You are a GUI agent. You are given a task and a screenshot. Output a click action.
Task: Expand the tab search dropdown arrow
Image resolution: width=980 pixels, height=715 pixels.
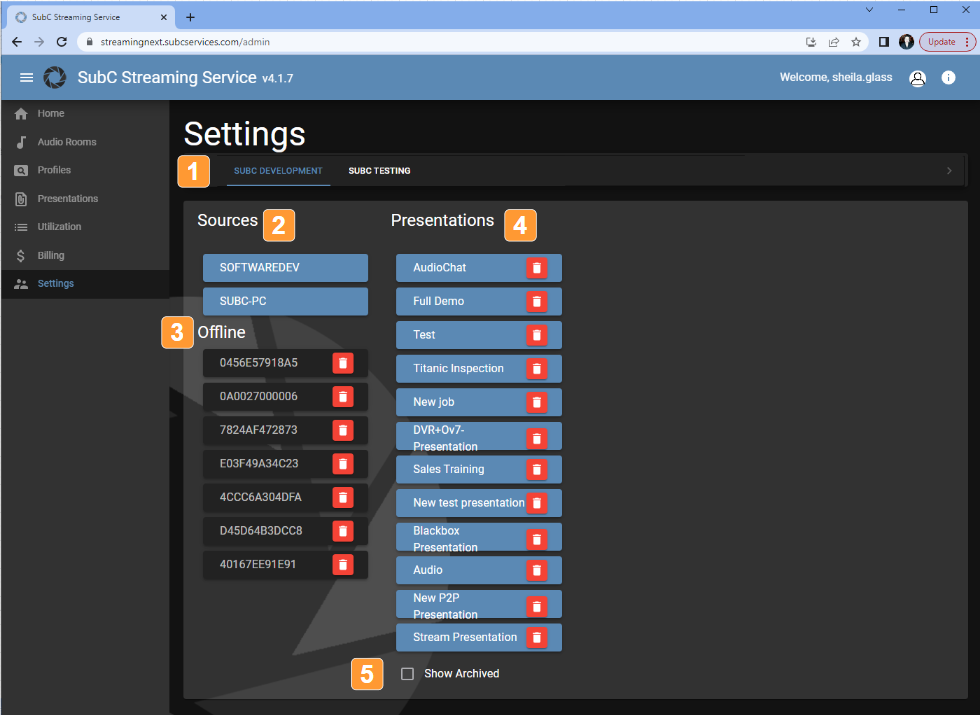[x=869, y=9]
